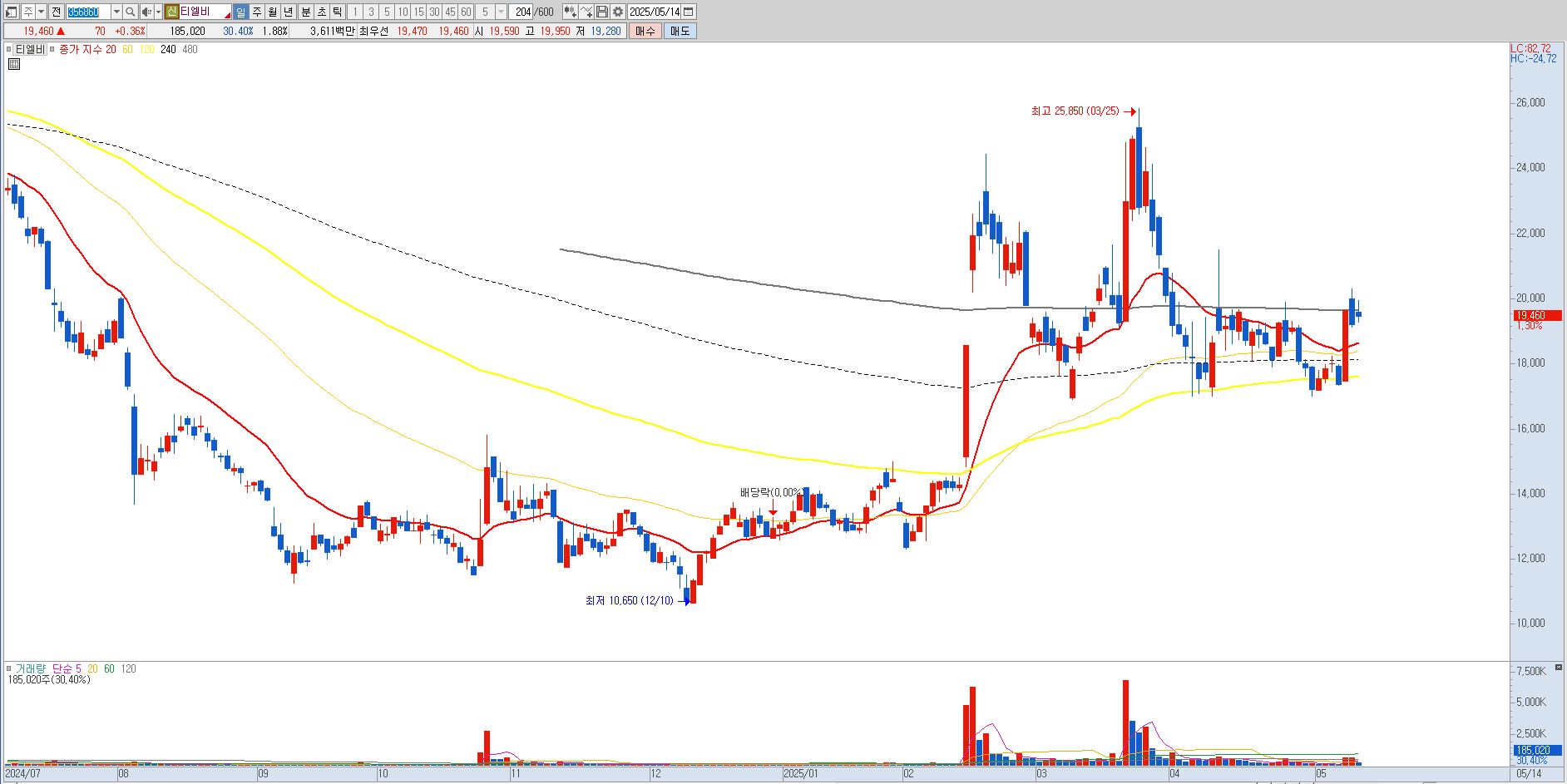Select the 일 daily period button
Screen dimensions: 1567x784
(x=240, y=12)
